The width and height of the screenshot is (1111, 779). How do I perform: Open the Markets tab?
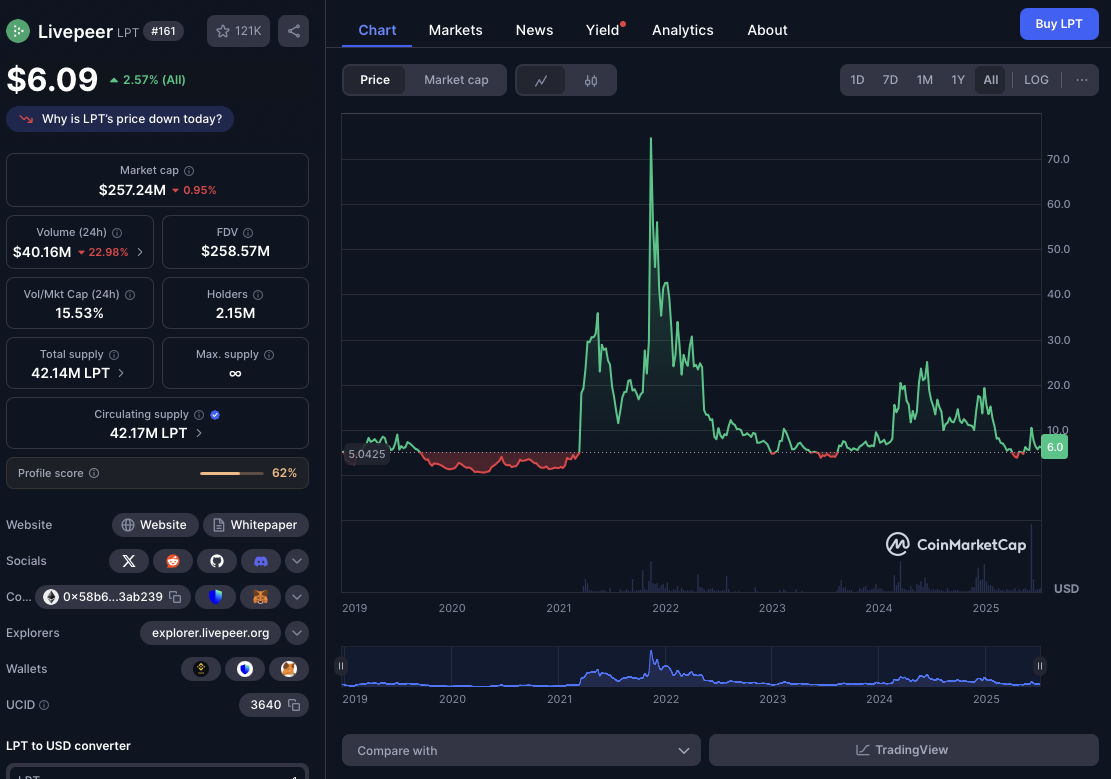click(x=456, y=30)
